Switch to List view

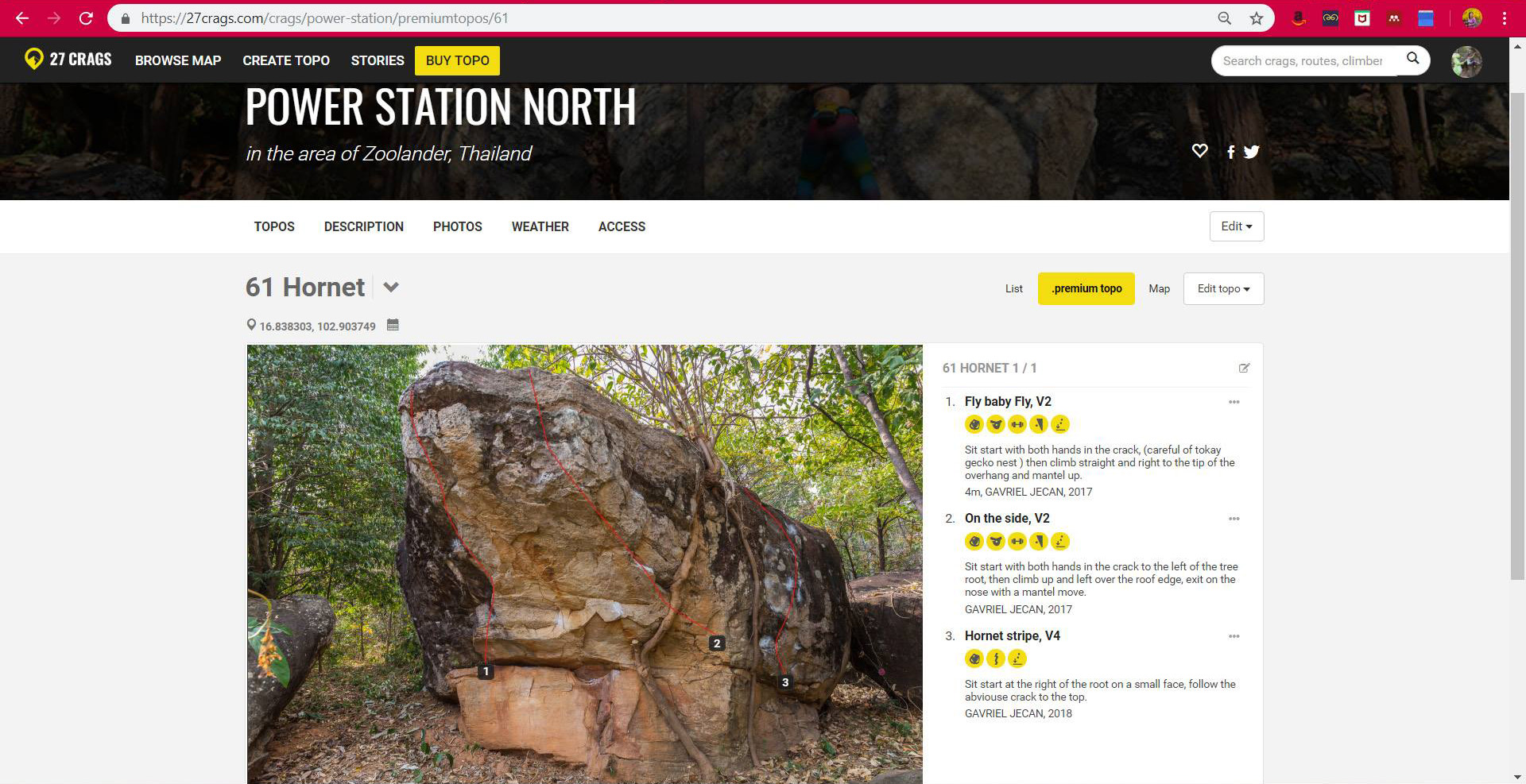(1013, 289)
